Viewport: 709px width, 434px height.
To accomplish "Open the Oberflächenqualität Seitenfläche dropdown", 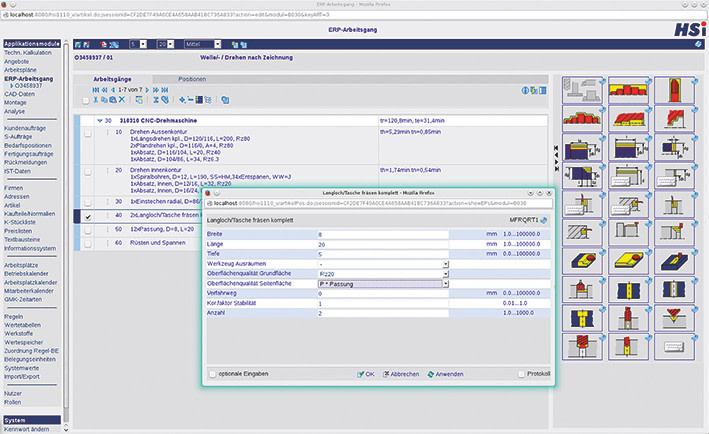I will 445,284.
